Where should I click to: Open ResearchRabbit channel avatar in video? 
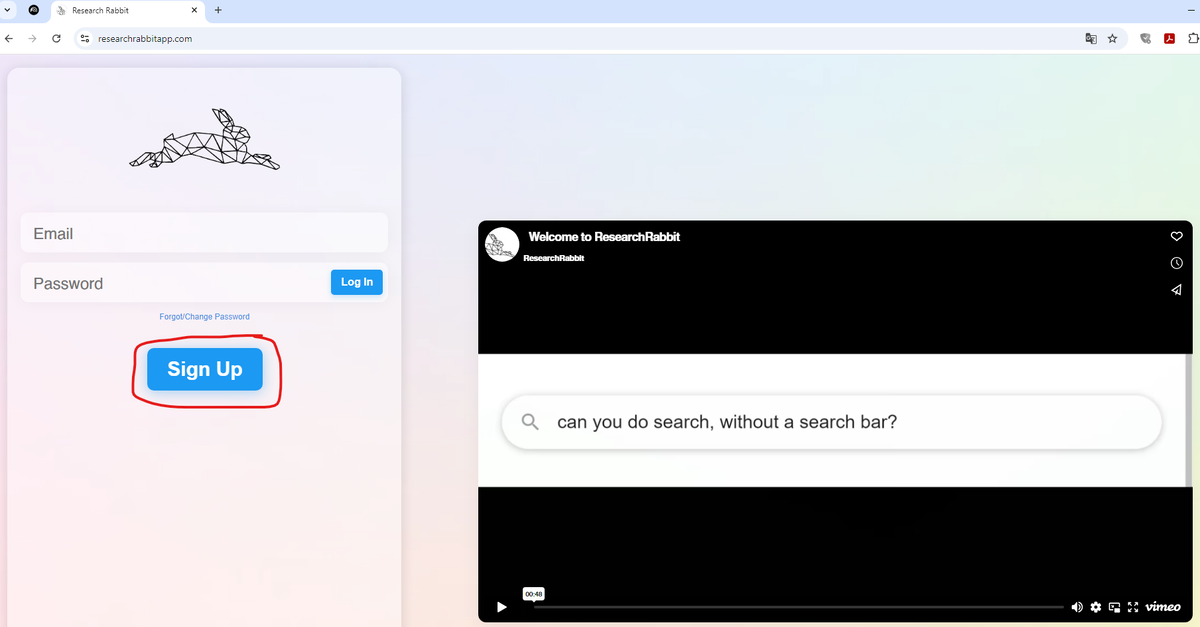point(502,245)
